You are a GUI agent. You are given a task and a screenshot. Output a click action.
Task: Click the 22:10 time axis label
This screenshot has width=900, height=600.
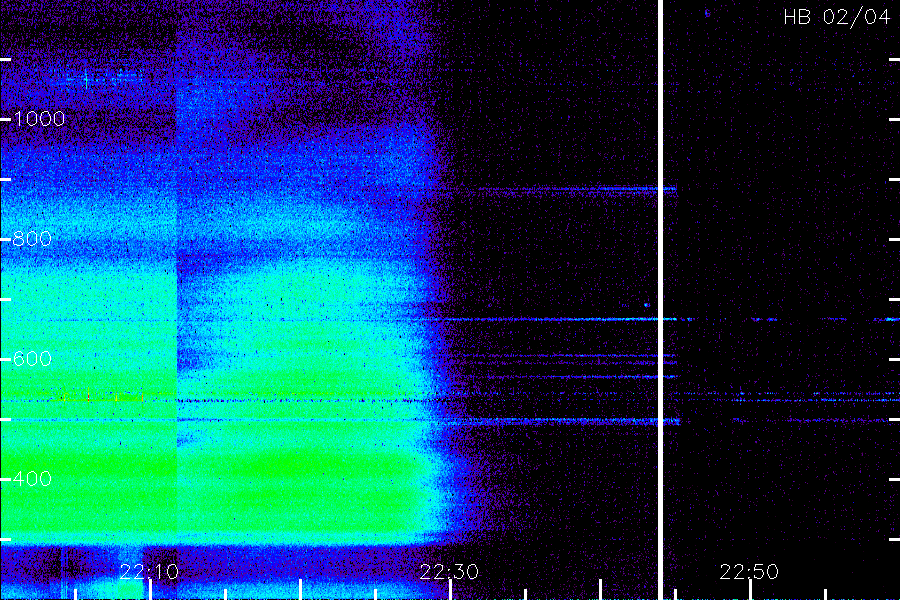coord(149,571)
